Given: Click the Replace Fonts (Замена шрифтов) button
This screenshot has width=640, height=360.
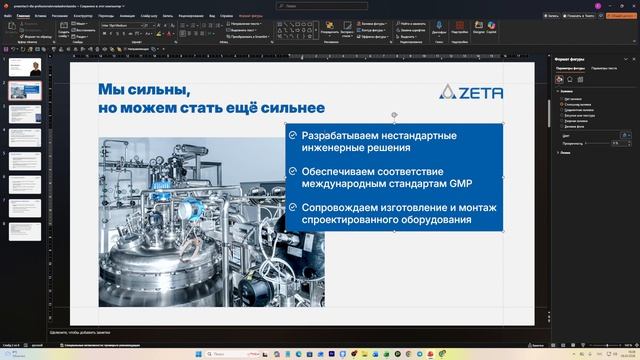Looking at the screenshot, I should coord(411,30).
